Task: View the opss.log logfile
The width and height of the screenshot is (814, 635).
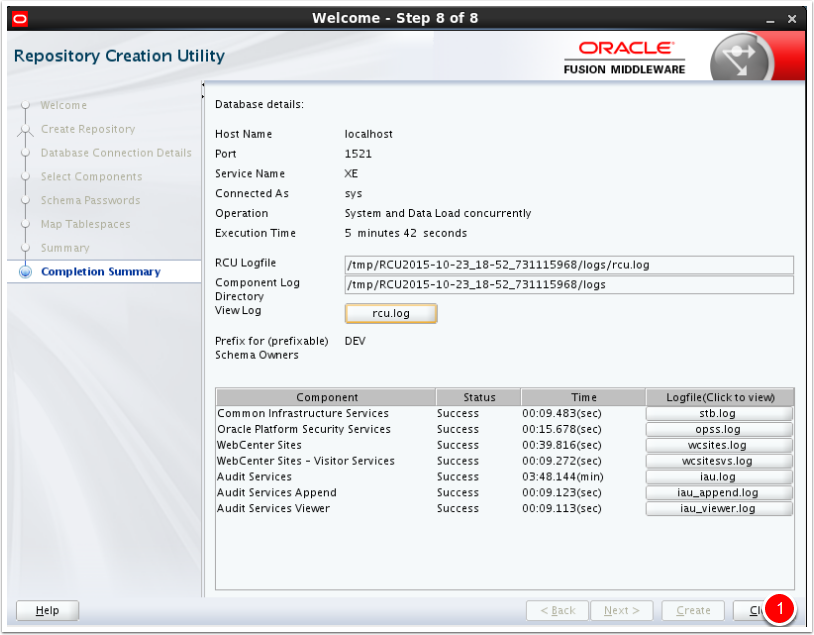Action: coord(719,430)
